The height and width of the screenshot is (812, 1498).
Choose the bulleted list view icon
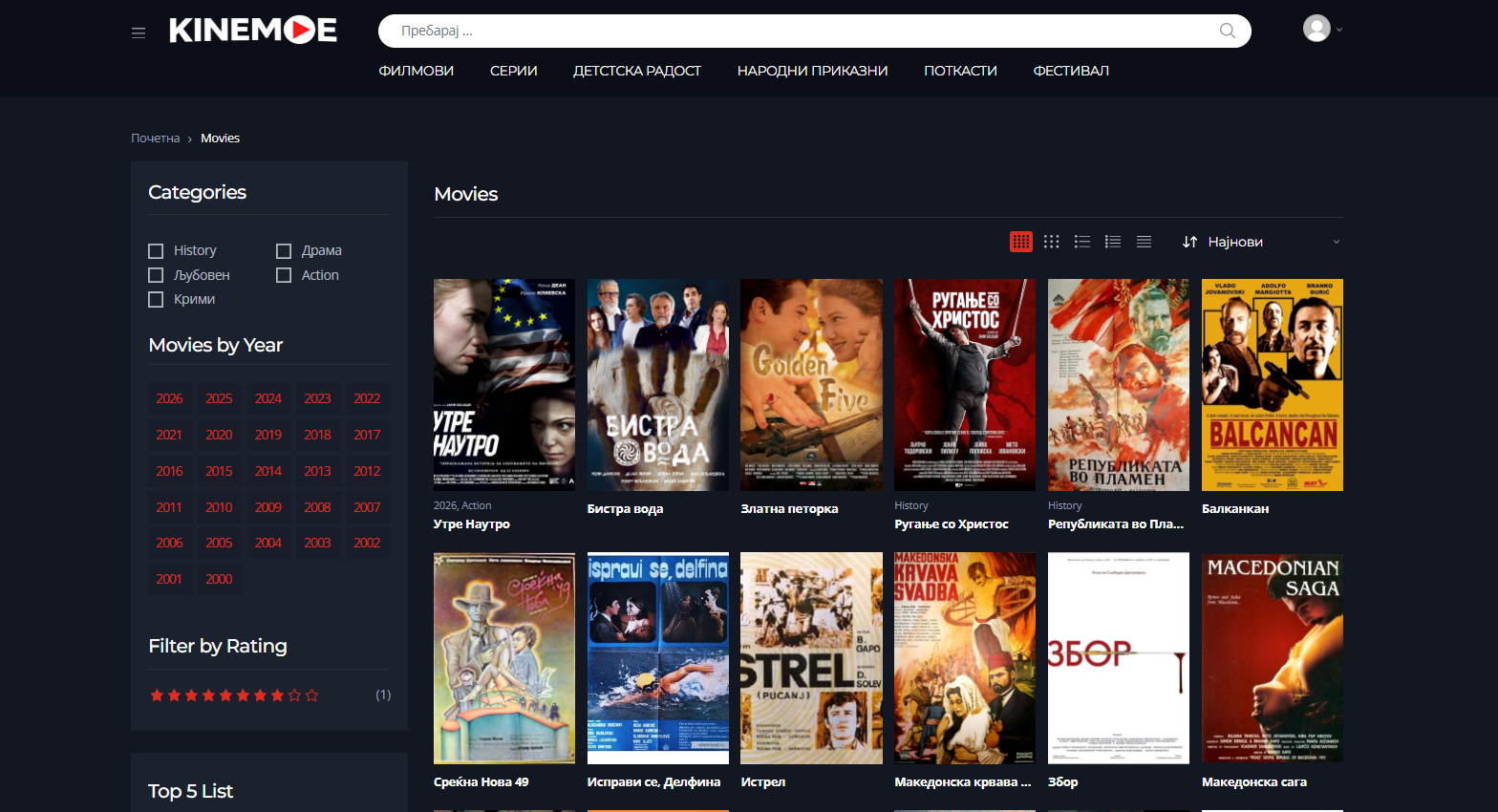tap(1082, 242)
